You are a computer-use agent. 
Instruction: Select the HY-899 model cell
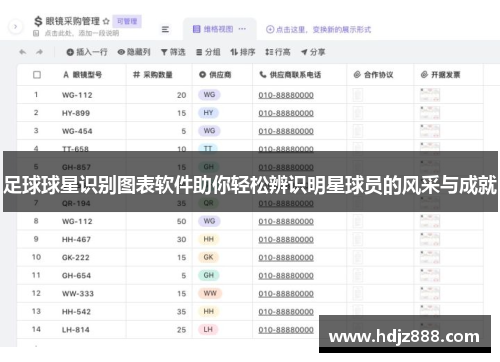pyautogui.click(x=76, y=113)
